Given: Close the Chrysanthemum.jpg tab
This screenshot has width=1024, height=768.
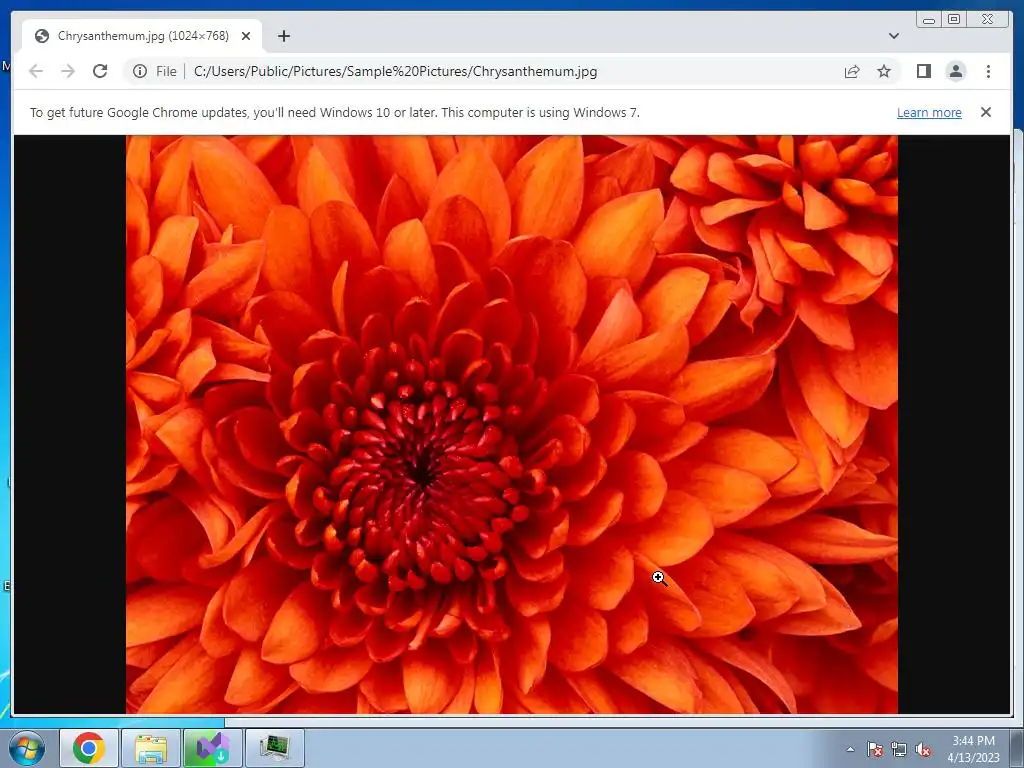Looking at the screenshot, I should (x=246, y=36).
